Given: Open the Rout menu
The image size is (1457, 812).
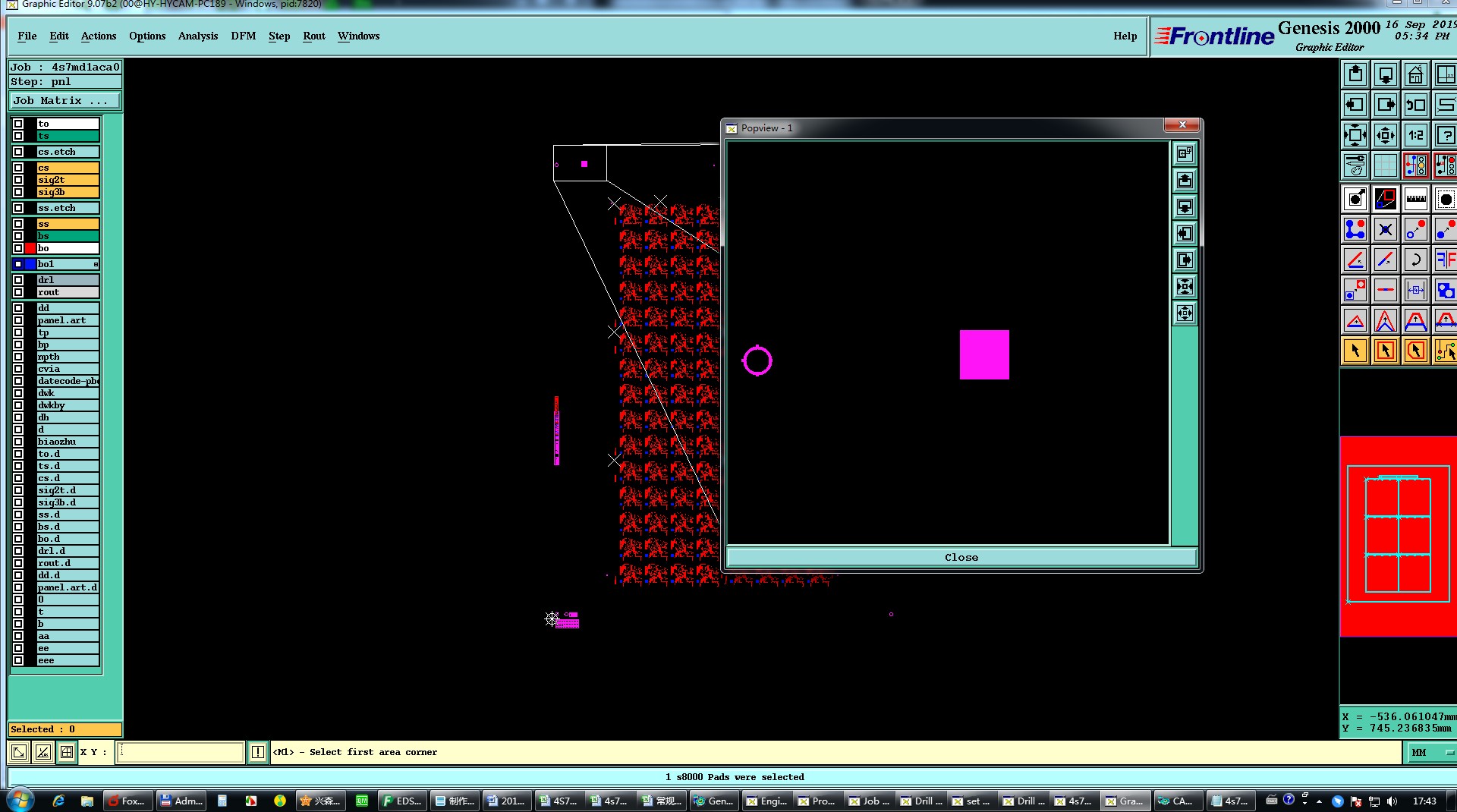Looking at the screenshot, I should coord(314,36).
